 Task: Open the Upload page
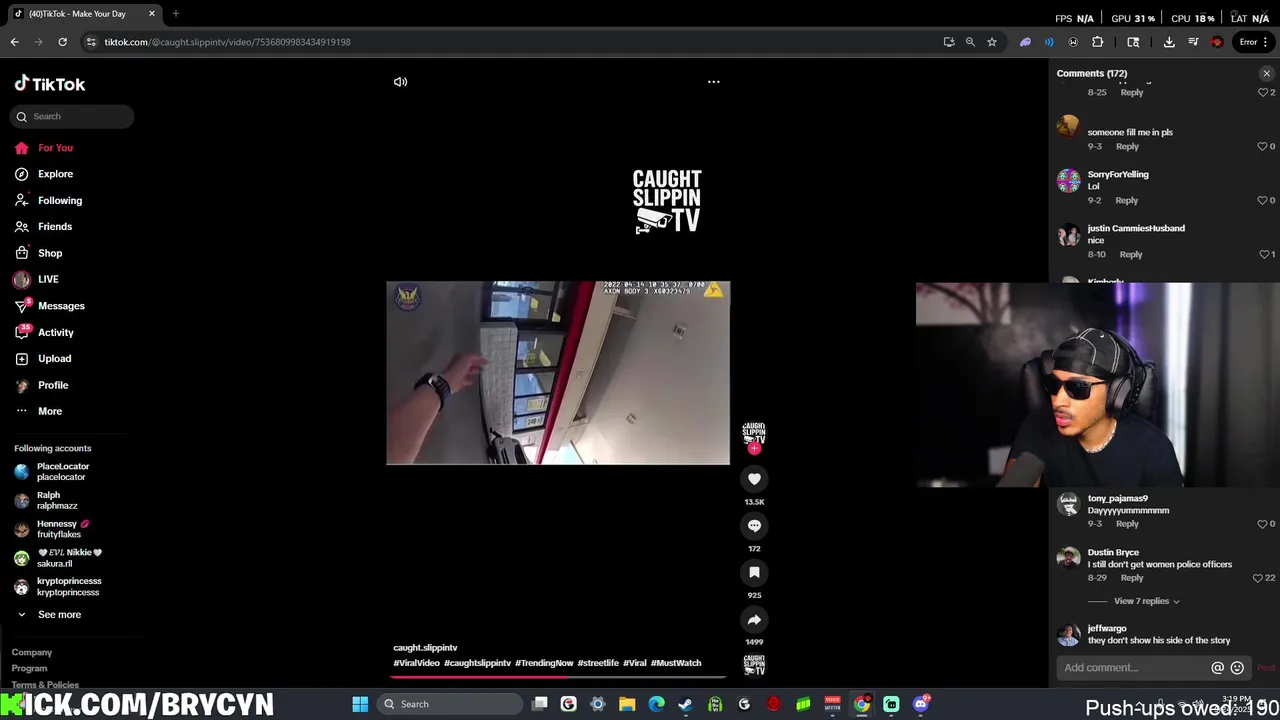pyautogui.click(x=54, y=359)
